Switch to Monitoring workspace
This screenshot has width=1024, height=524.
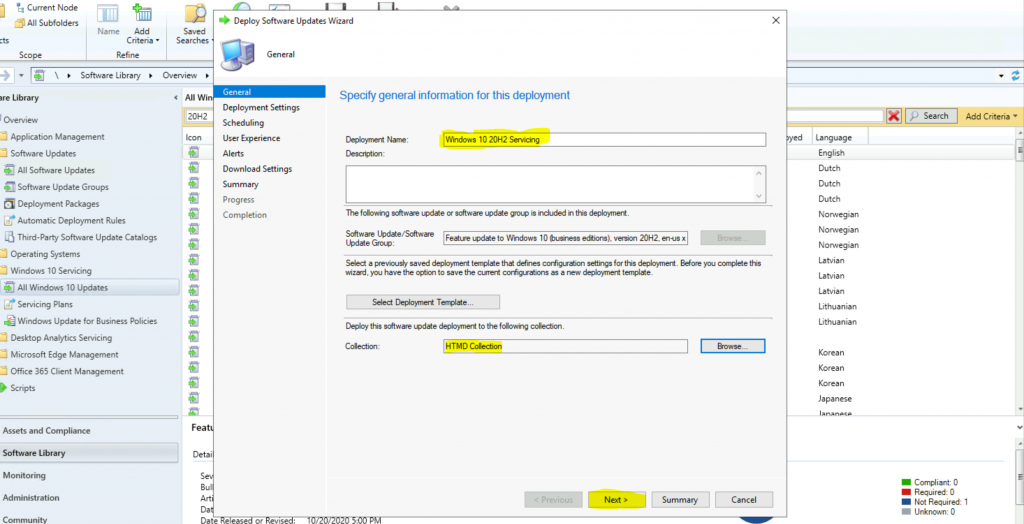[x=89, y=475]
